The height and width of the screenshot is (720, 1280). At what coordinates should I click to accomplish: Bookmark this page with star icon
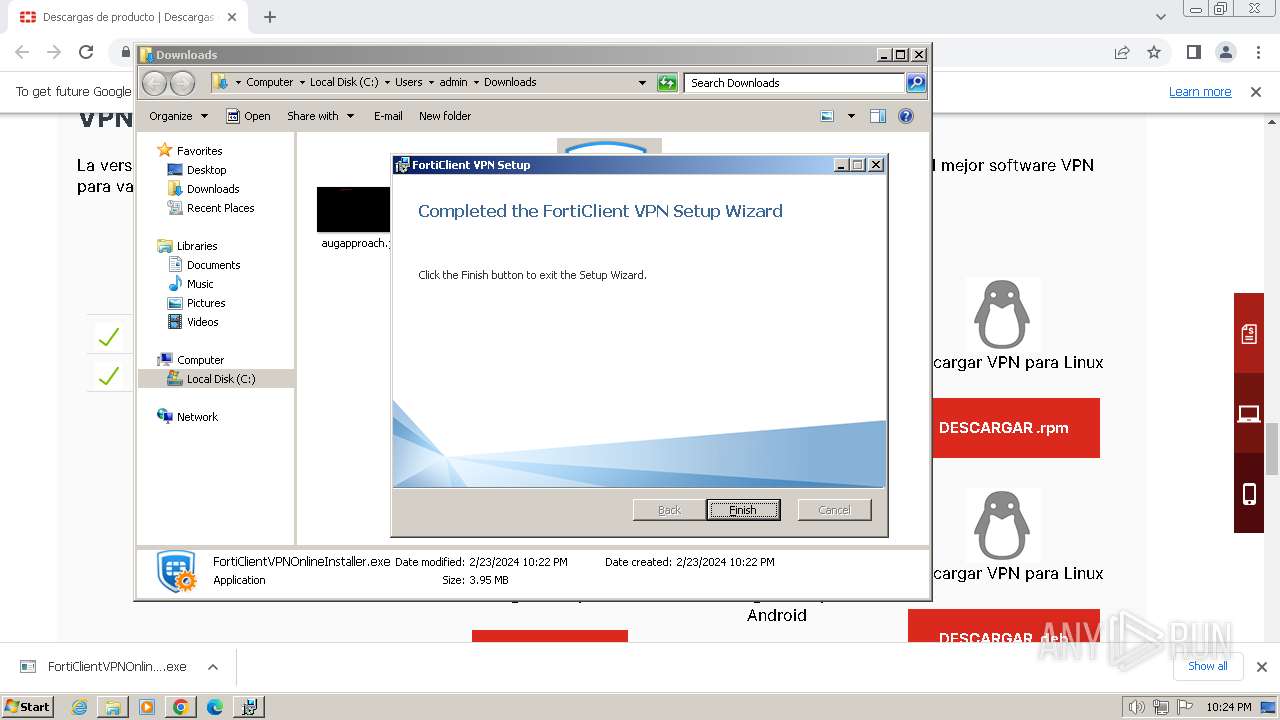click(1154, 52)
